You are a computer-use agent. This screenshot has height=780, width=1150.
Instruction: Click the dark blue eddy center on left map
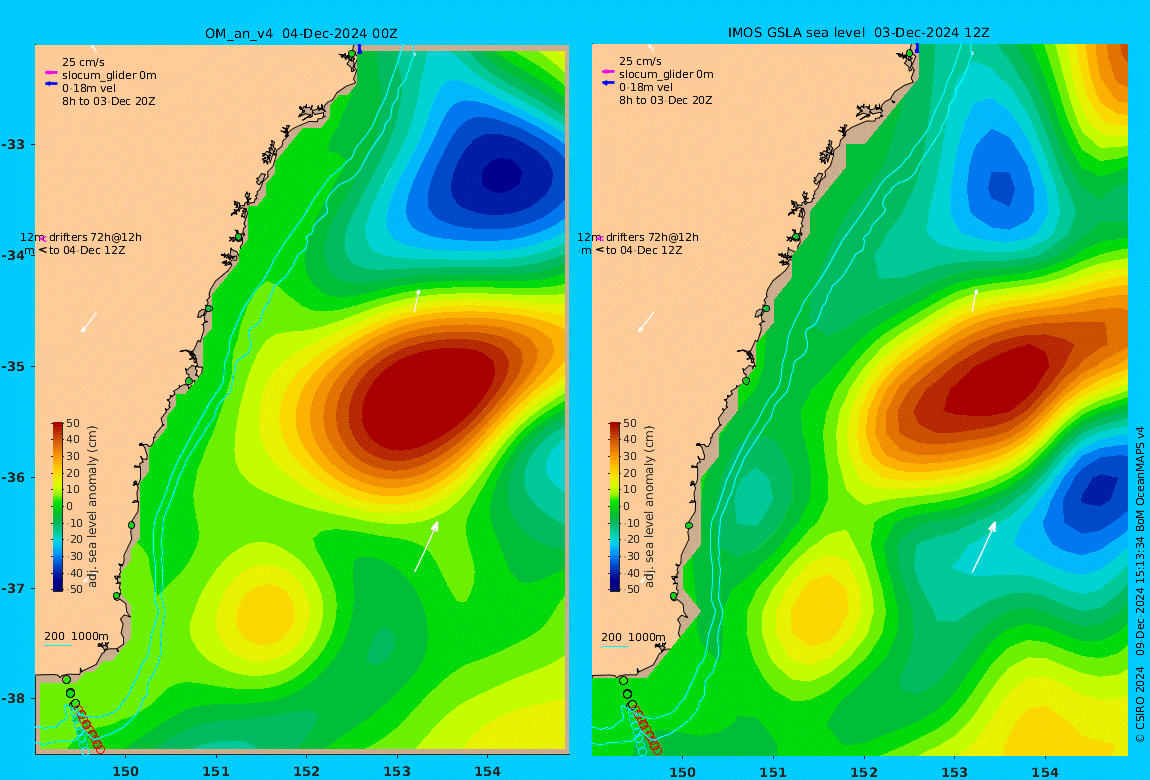click(502, 176)
